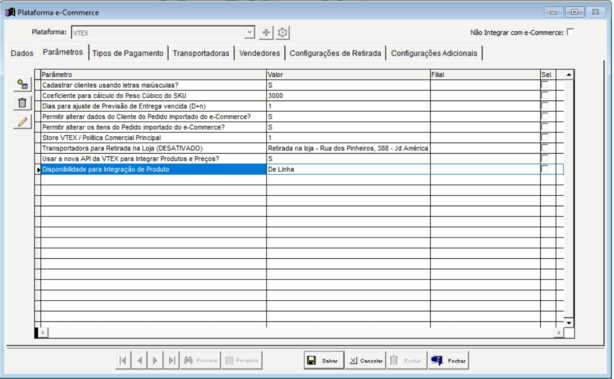The width and height of the screenshot is (614, 379).
Task: Click the Salvar button
Action: tap(324, 360)
